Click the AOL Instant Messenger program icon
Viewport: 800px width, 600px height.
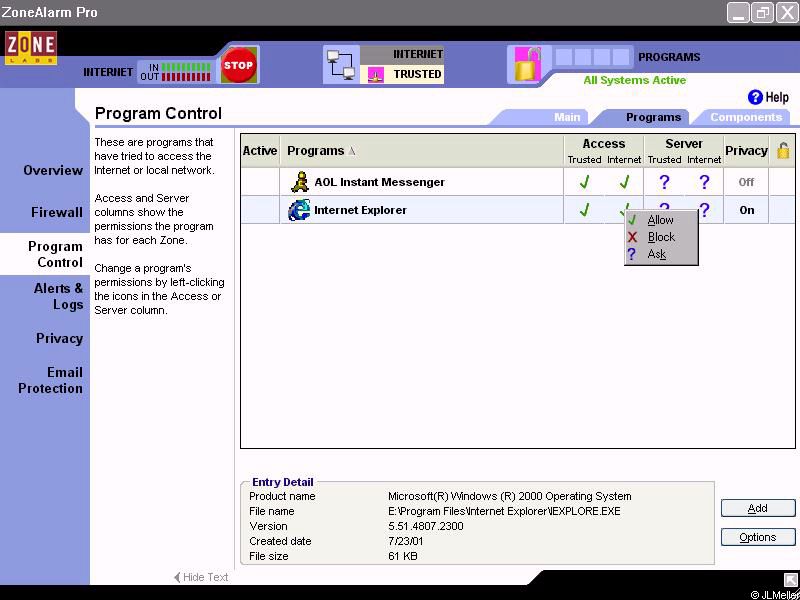pyautogui.click(x=299, y=182)
